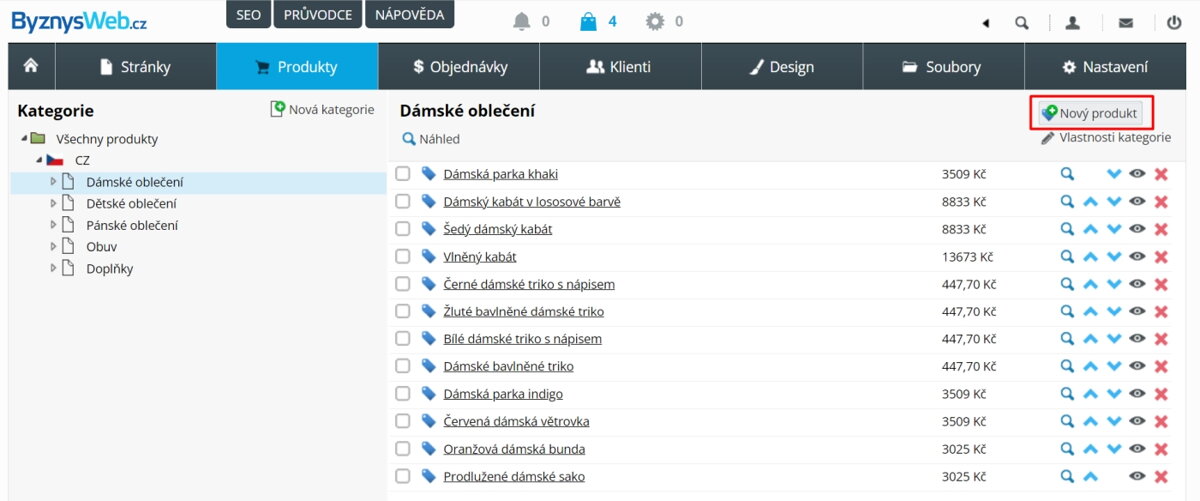Screen dimensions: 1200x501
Task: Preview Dámská parka khaki with magnifier icon
Action: (1068, 174)
